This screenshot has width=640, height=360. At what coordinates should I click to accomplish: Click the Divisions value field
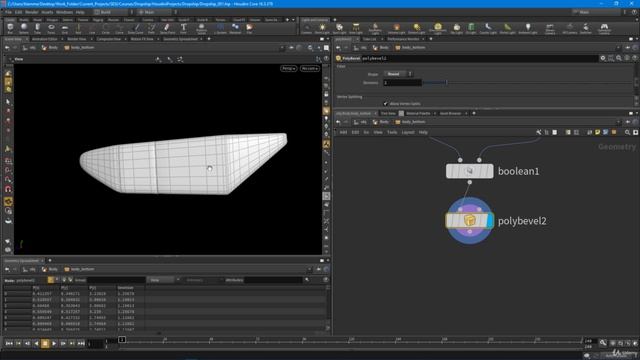[402, 83]
